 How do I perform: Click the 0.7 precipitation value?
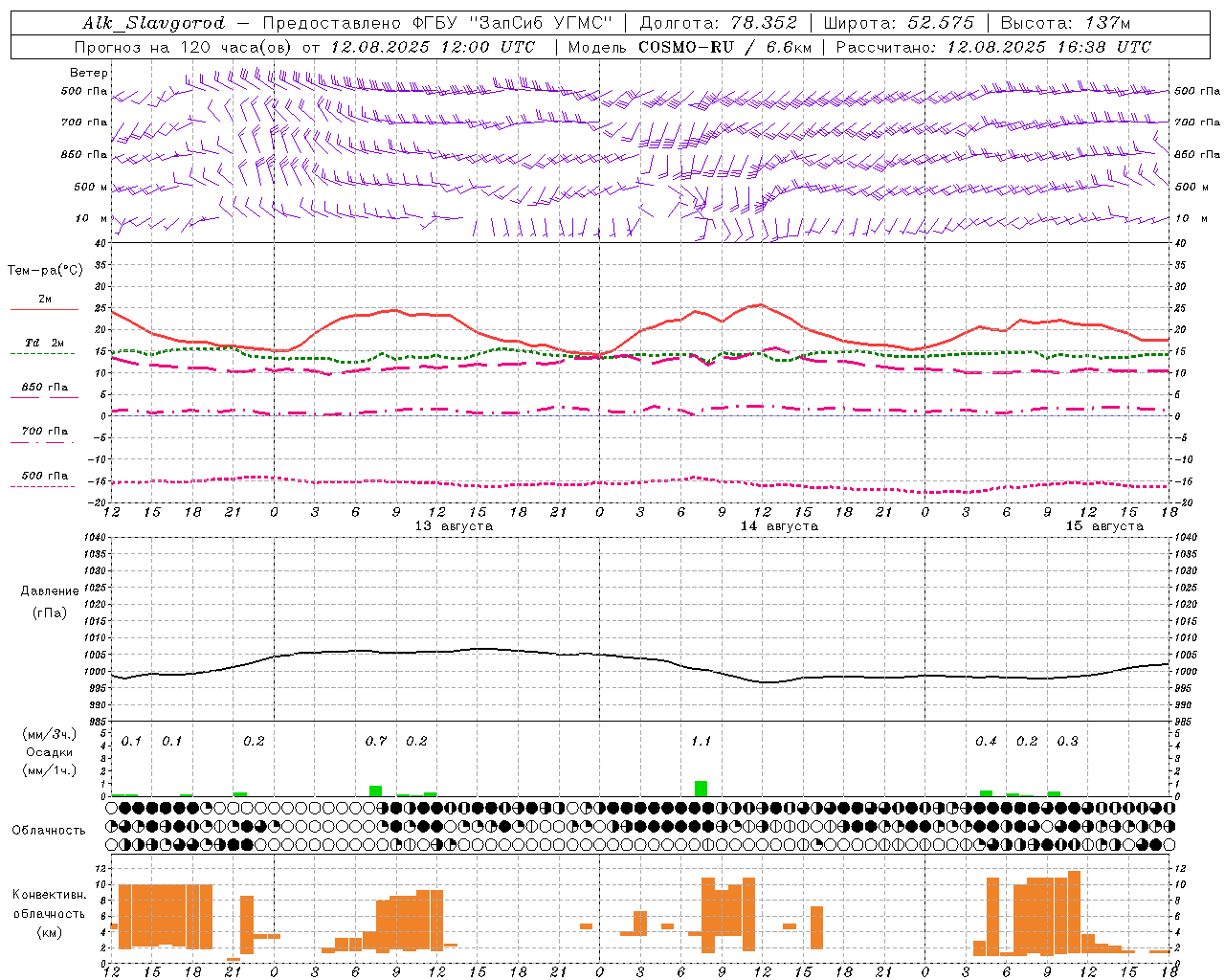(376, 741)
